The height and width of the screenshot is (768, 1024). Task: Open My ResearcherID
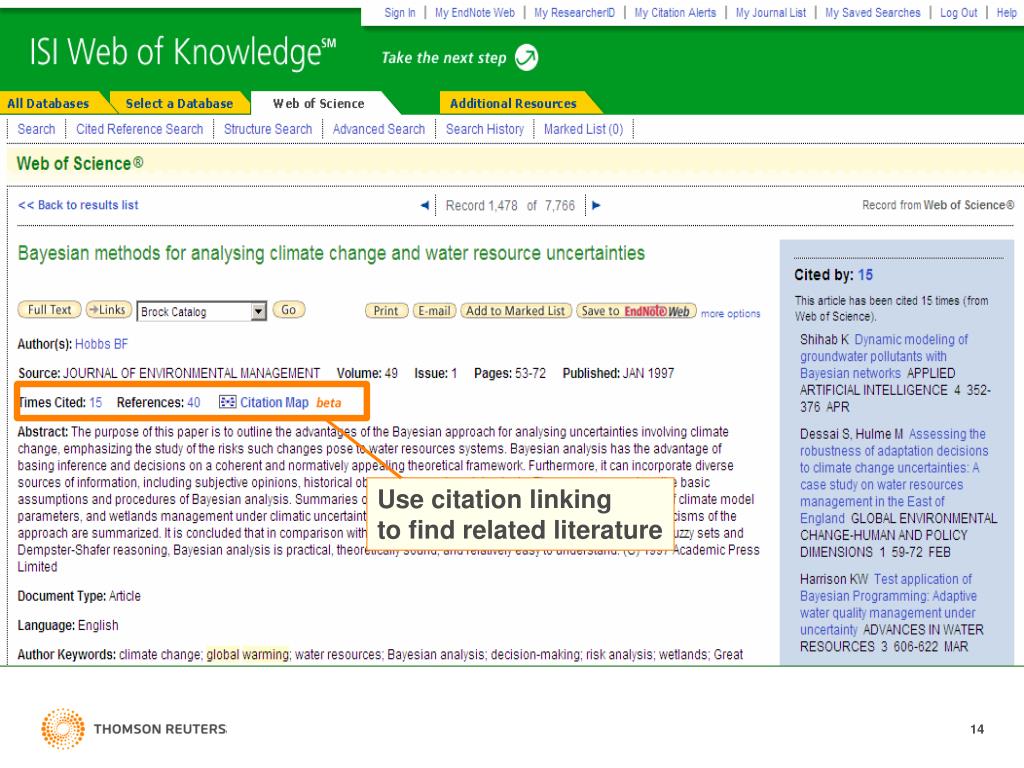click(575, 12)
